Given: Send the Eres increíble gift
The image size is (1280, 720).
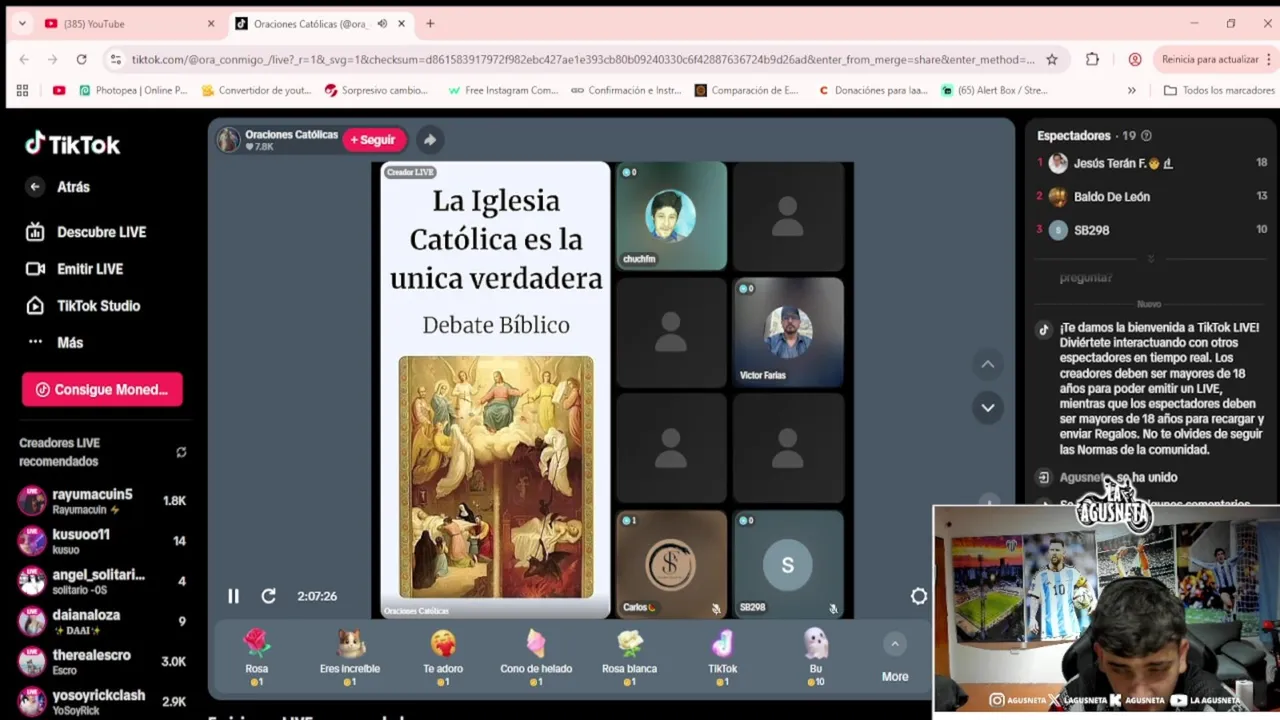Looking at the screenshot, I should click(350, 657).
